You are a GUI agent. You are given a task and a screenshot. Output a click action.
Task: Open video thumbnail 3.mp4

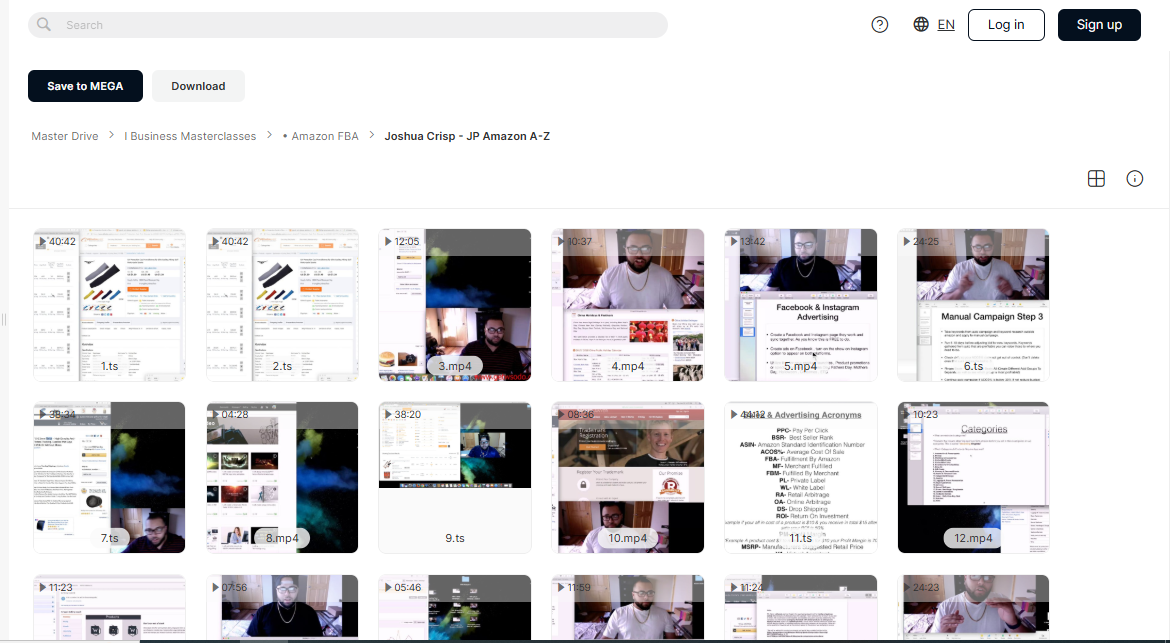pos(455,305)
